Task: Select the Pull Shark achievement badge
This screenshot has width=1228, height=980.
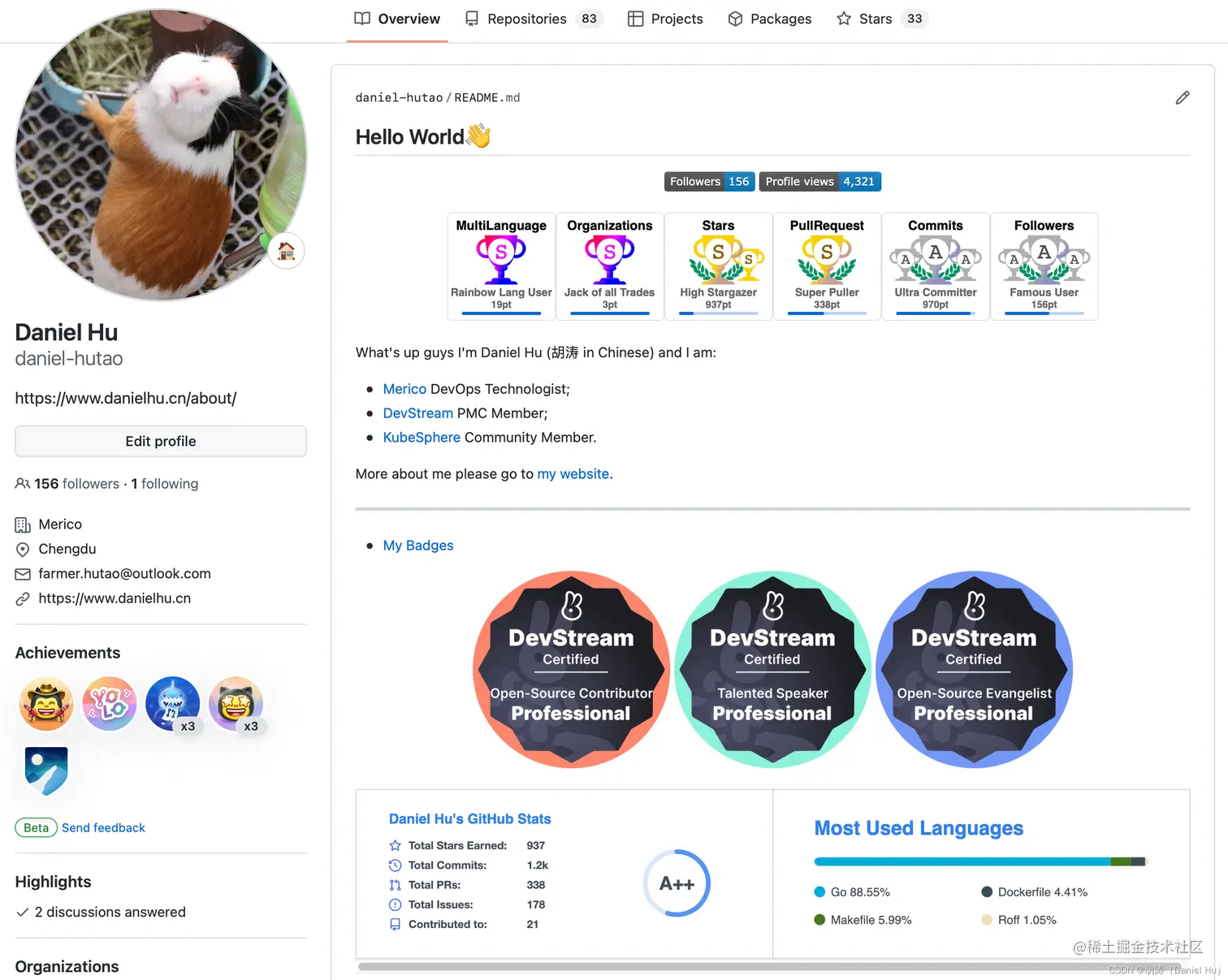Action: (173, 704)
